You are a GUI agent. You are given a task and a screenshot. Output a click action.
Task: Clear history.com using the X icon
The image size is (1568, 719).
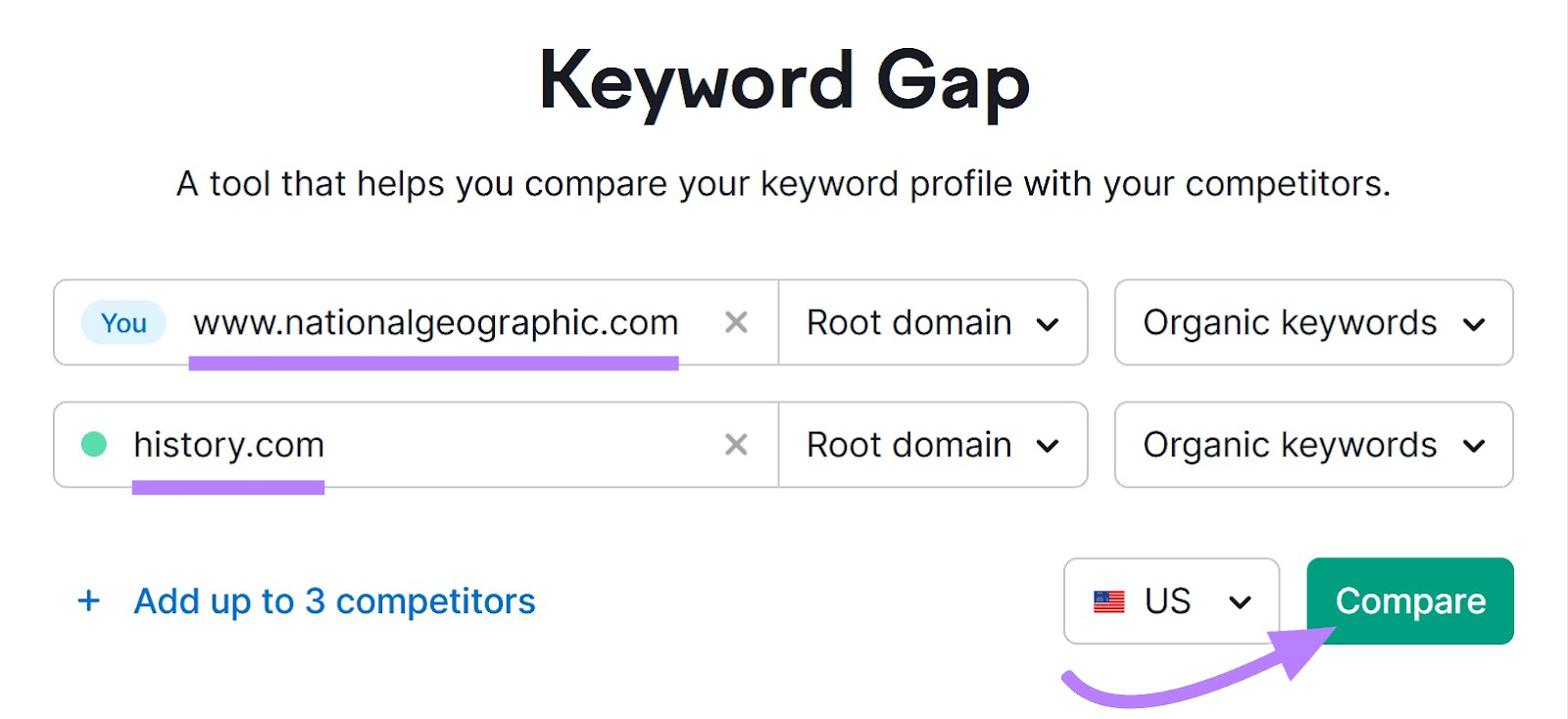(736, 445)
